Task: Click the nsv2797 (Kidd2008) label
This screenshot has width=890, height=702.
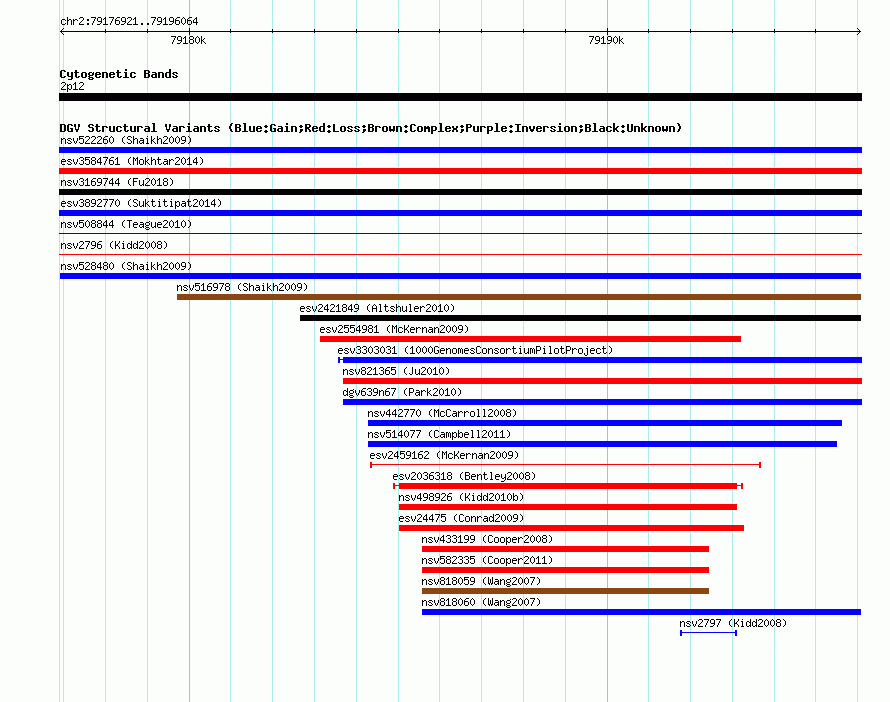Action: pos(733,623)
